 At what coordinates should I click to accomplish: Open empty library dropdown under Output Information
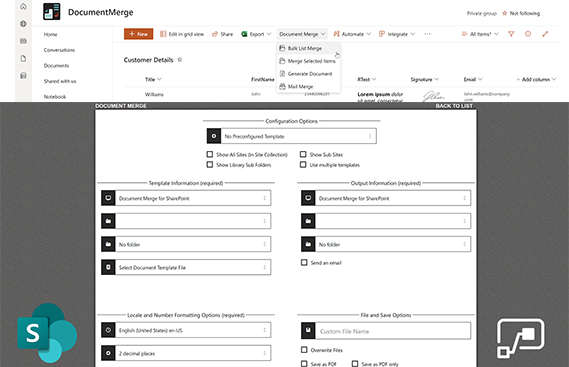[x=386, y=221]
